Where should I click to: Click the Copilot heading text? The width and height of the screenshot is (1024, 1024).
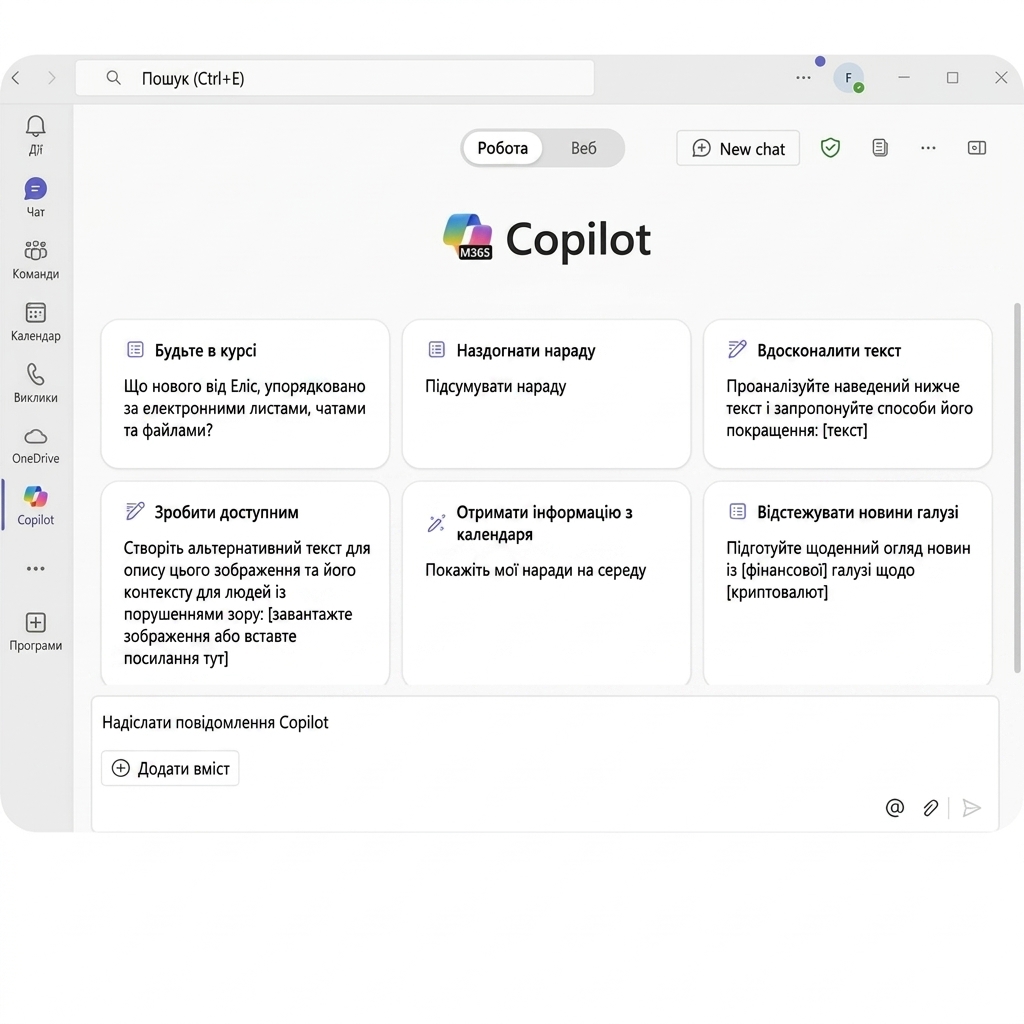click(578, 239)
